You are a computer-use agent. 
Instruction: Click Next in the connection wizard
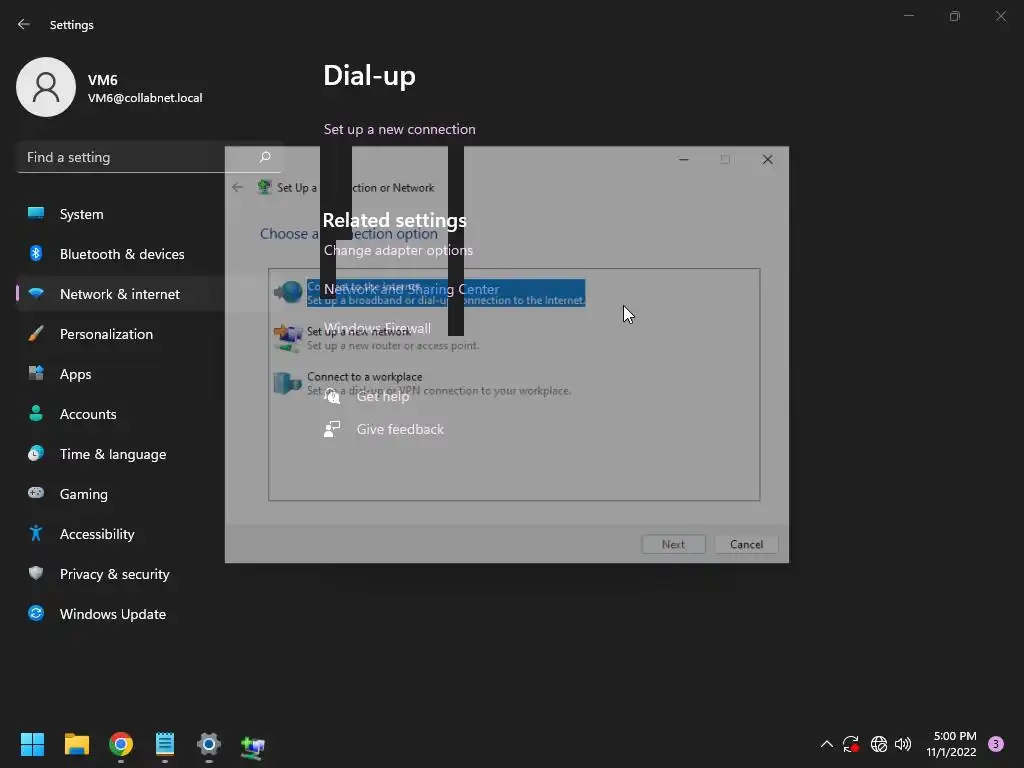coord(673,544)
